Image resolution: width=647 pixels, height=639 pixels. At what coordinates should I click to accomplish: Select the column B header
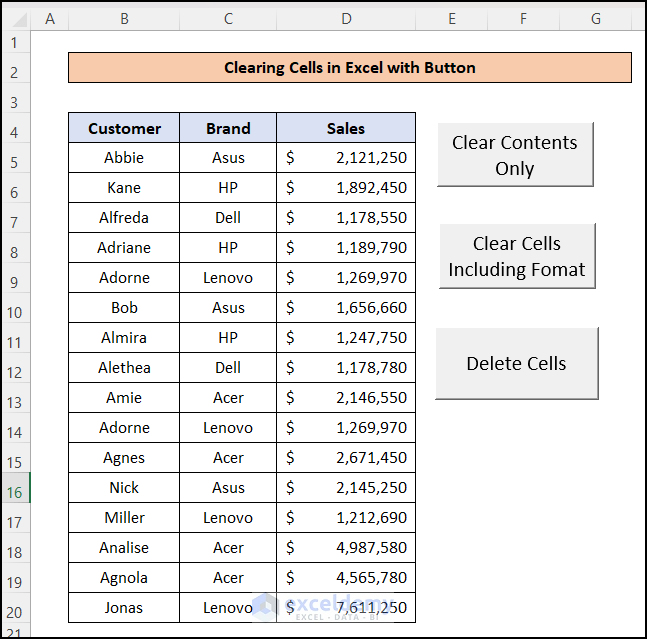123,18
